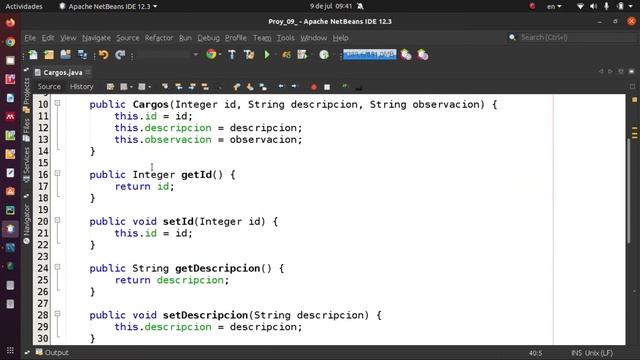This screenshot has height=360, width=640.
Task: Open the Run menu
Action: pos(185,38)
